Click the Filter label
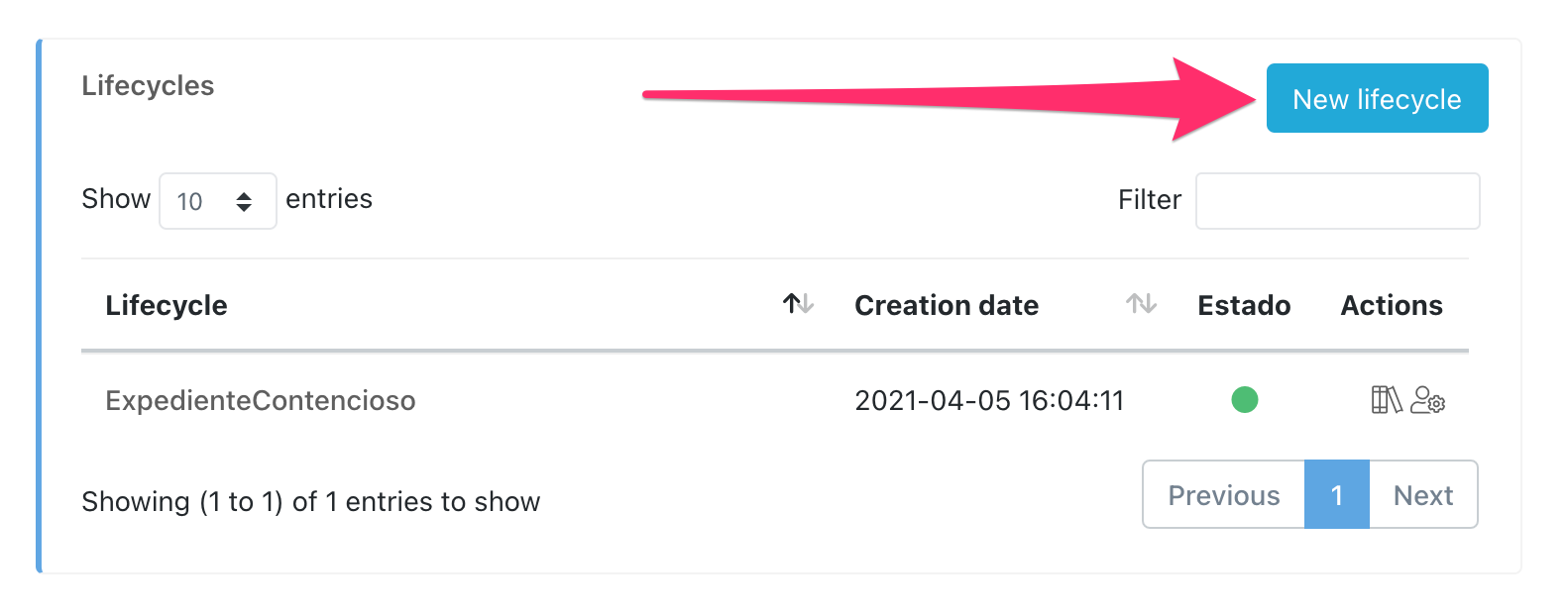 [1149, 200]
